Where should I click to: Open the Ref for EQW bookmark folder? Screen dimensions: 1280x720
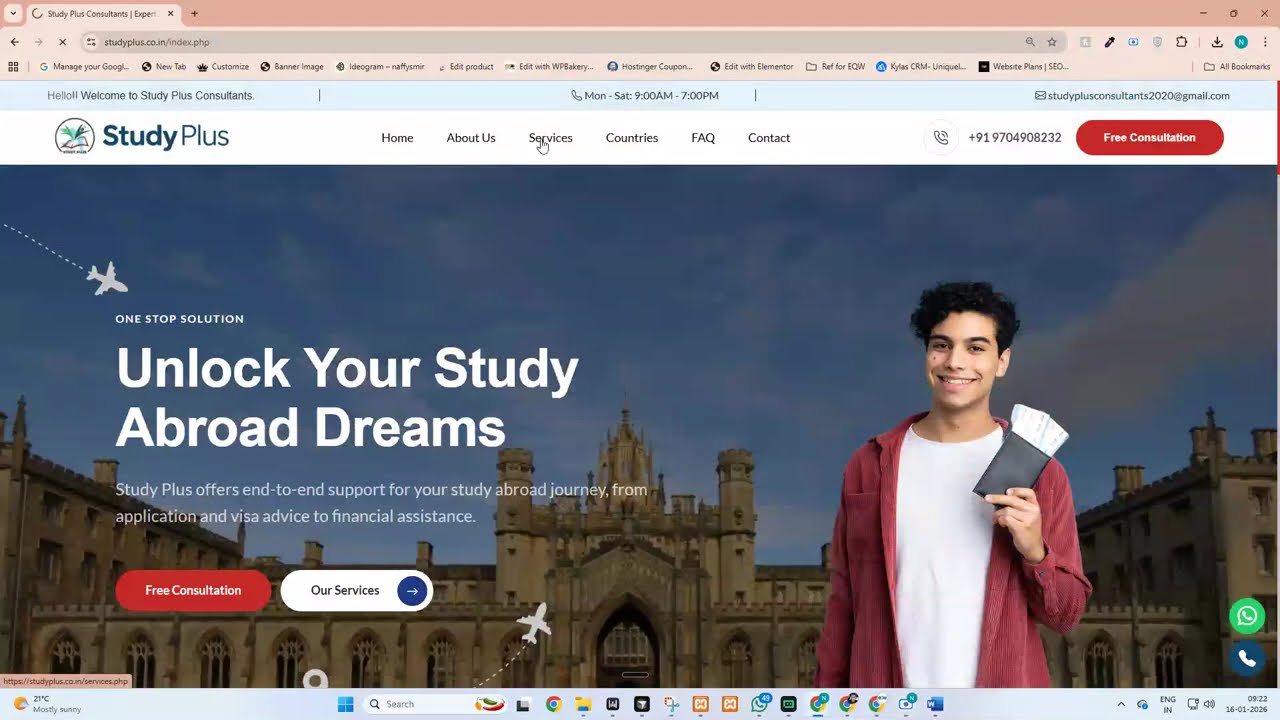(x=836, y=67)
